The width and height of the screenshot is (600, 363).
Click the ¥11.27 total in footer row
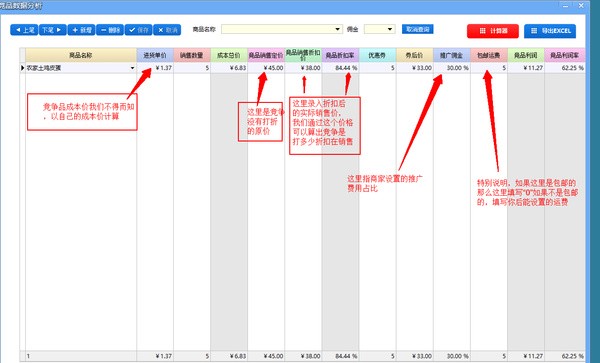point(526,356)
